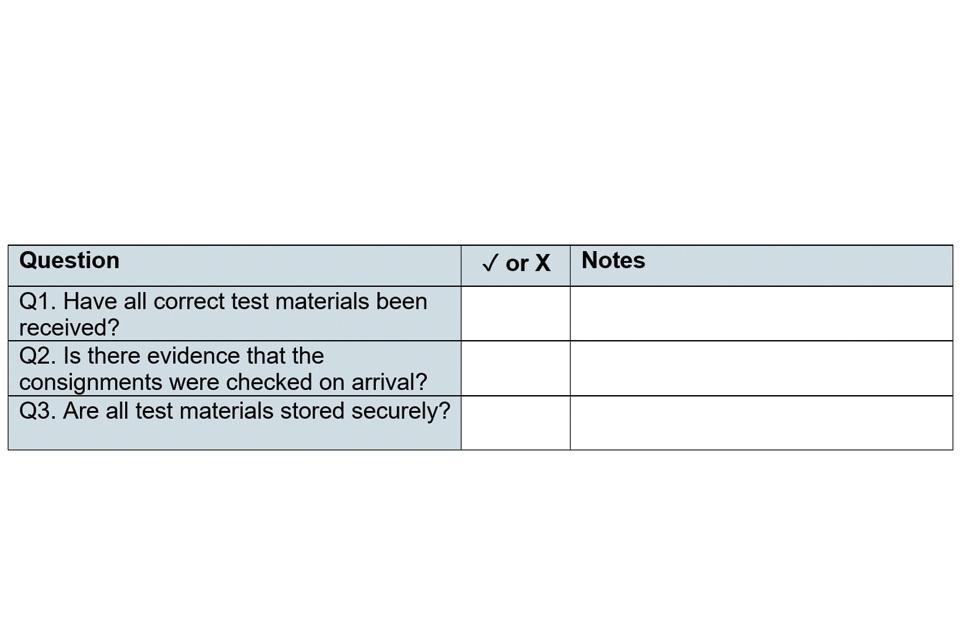Mark the tick cell for Q3

click(x=515, y=423)
